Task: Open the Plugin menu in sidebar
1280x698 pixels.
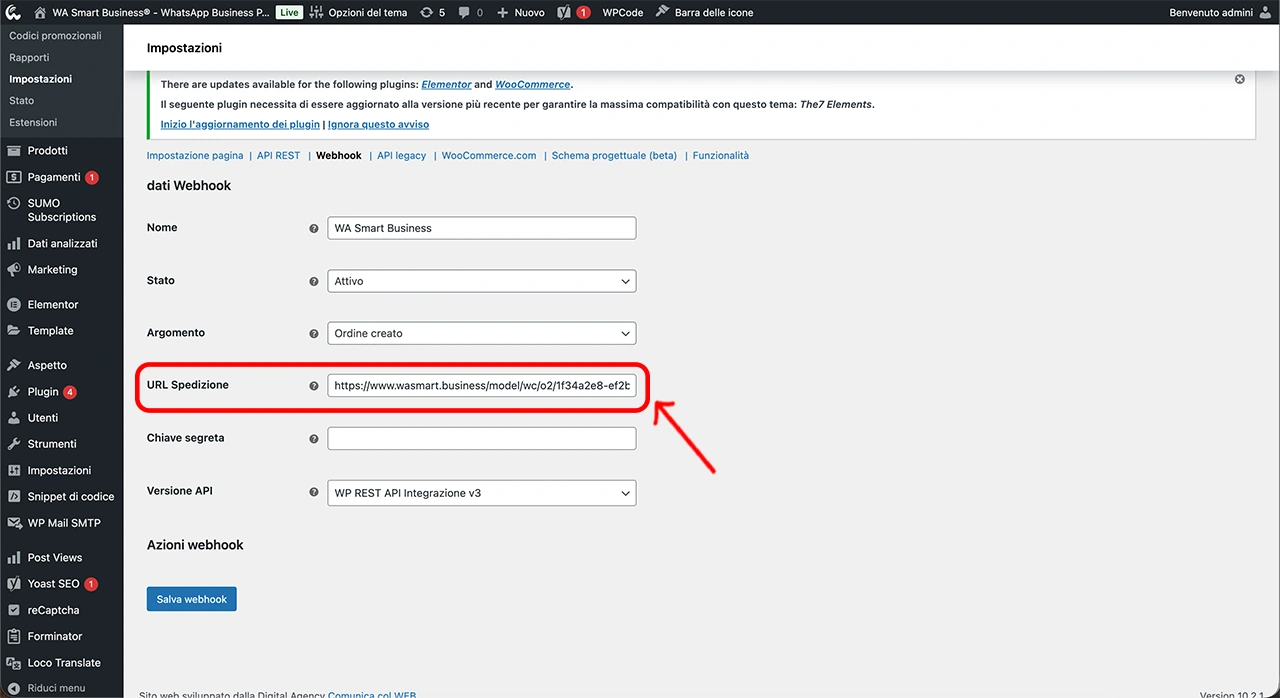Action: (x=43, y=392)
